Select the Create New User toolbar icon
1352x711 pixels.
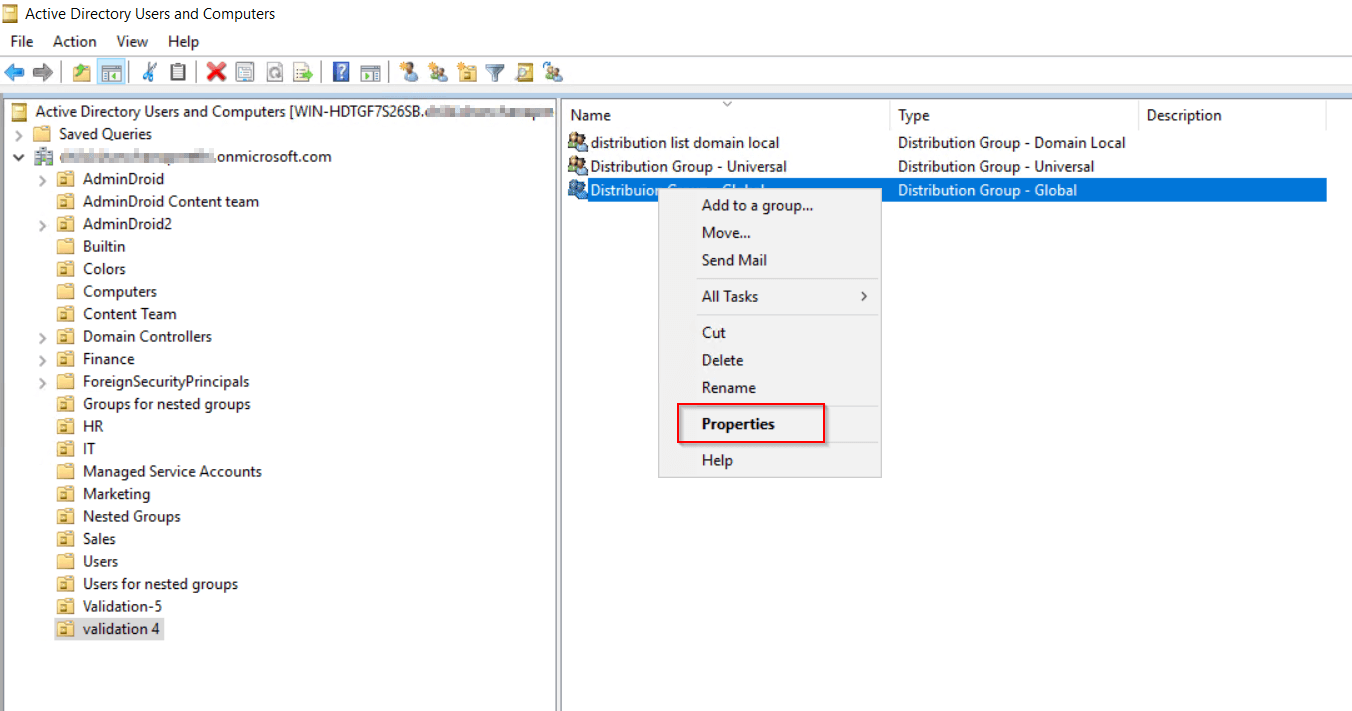click(x=410, y=72)
